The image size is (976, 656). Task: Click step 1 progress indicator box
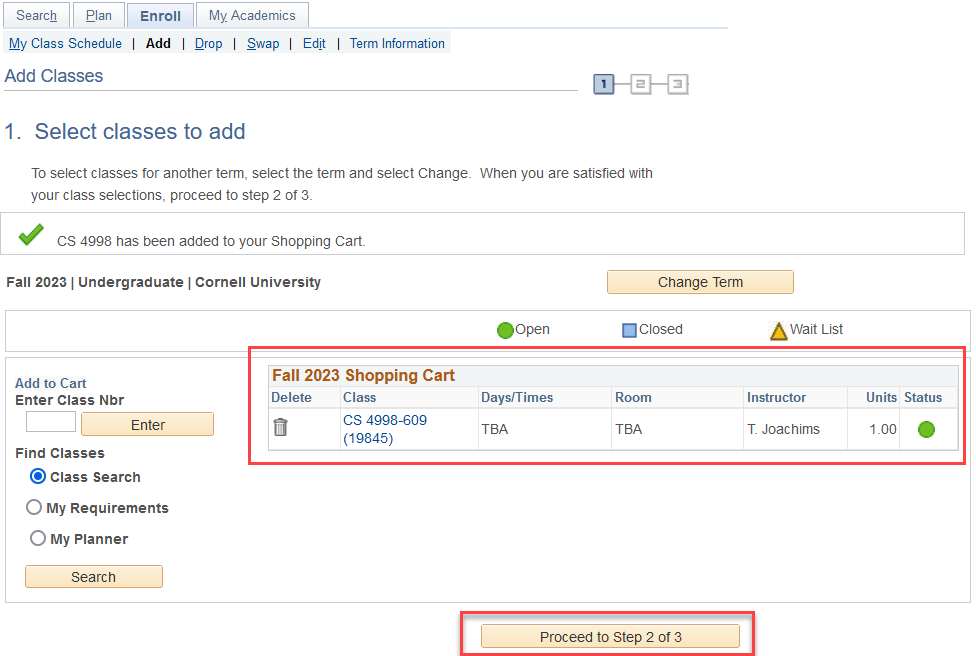click(603, 84)
